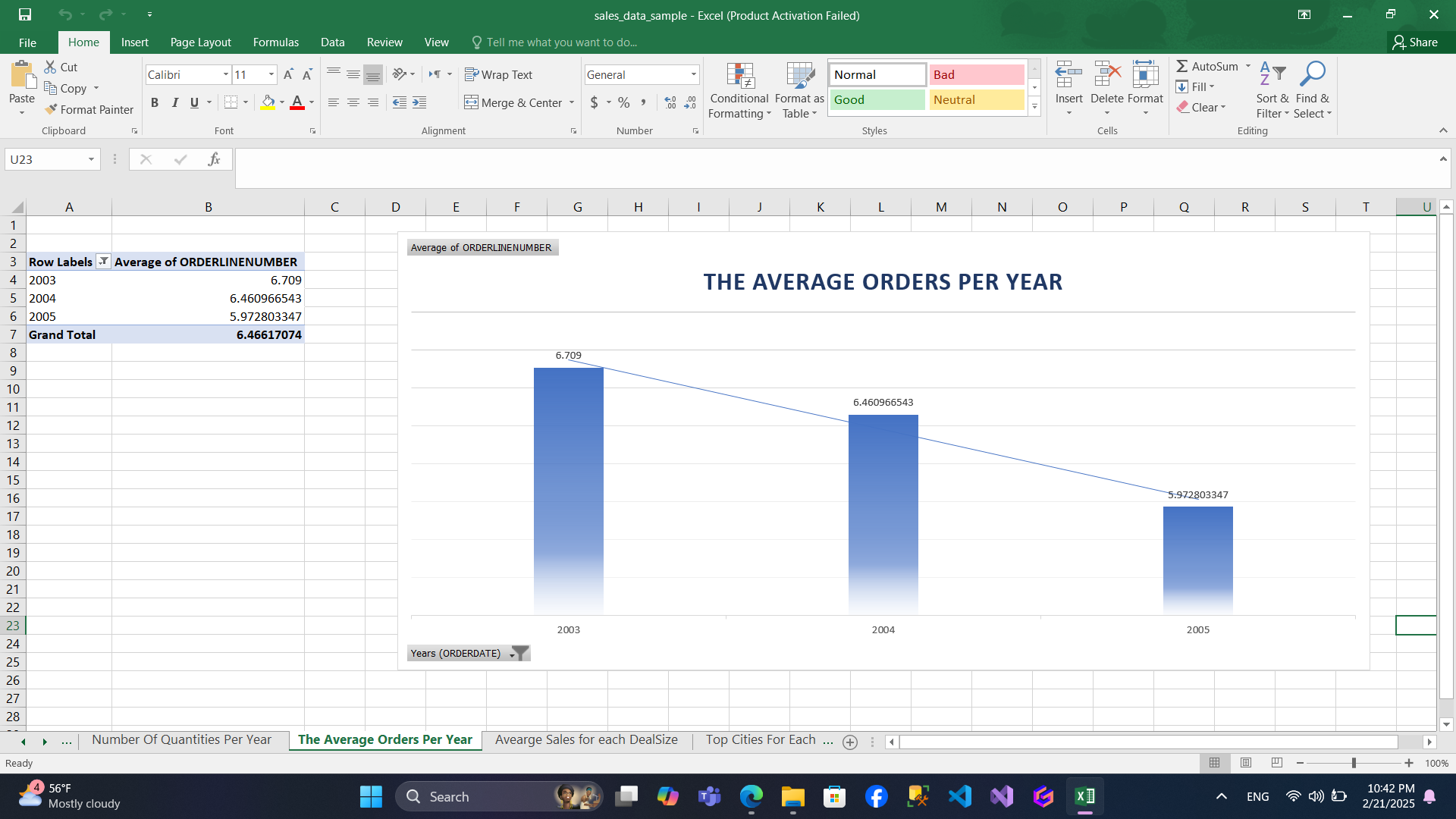The image size is (1456, 819).
Task: Expand Merge & Center options arrow
Action: tap(572, 102)
